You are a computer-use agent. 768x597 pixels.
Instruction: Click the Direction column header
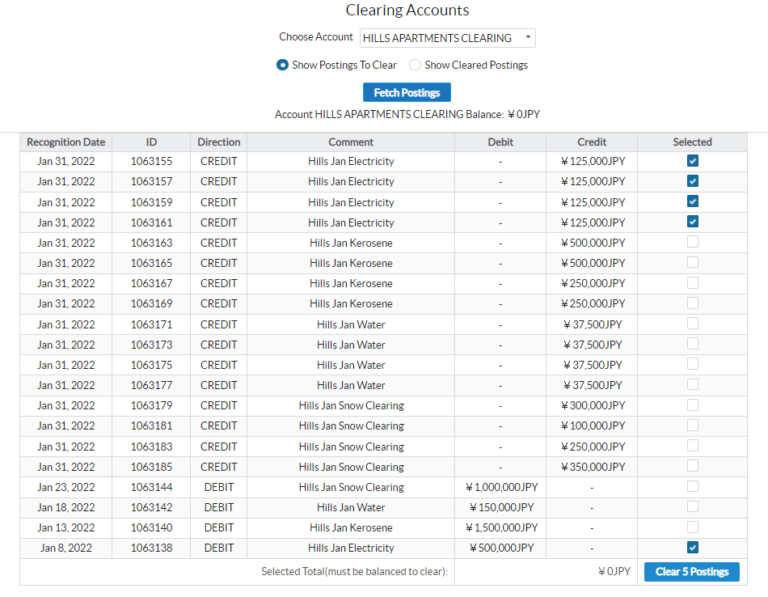click(218, 142)
